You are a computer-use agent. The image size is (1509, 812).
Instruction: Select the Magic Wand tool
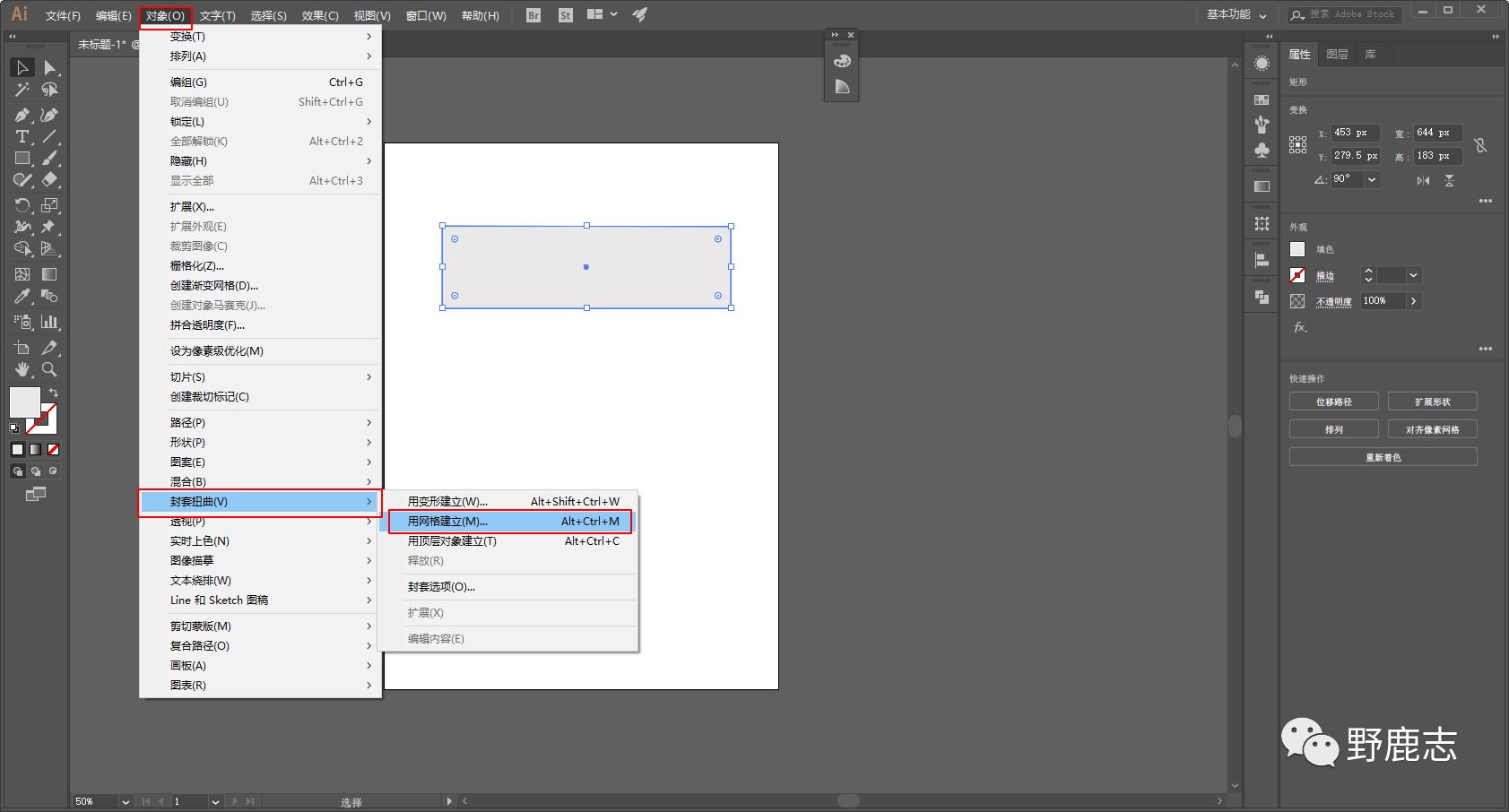tap(22, 90)
